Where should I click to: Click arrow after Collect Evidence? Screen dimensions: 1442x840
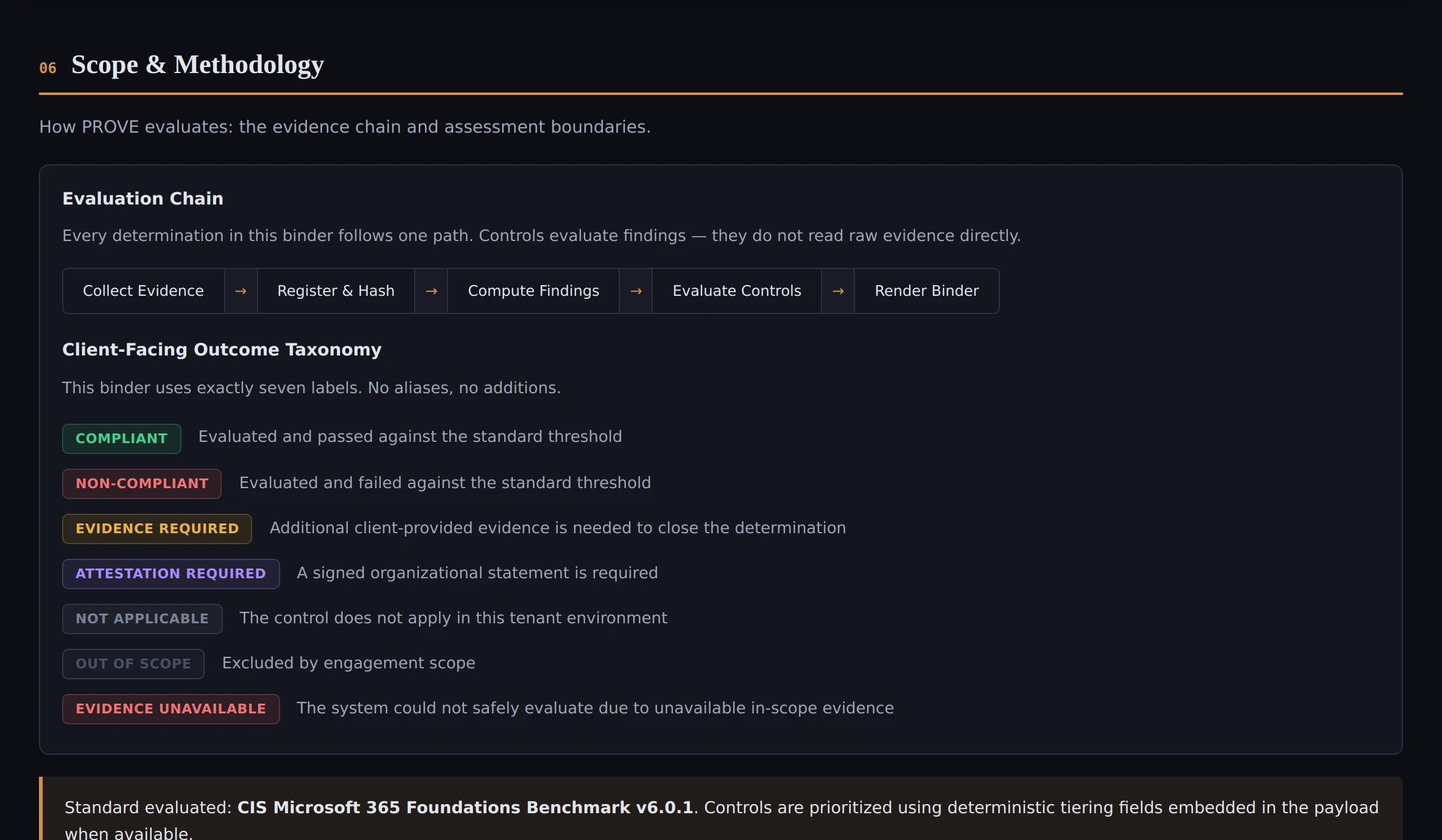coord(241,291)
